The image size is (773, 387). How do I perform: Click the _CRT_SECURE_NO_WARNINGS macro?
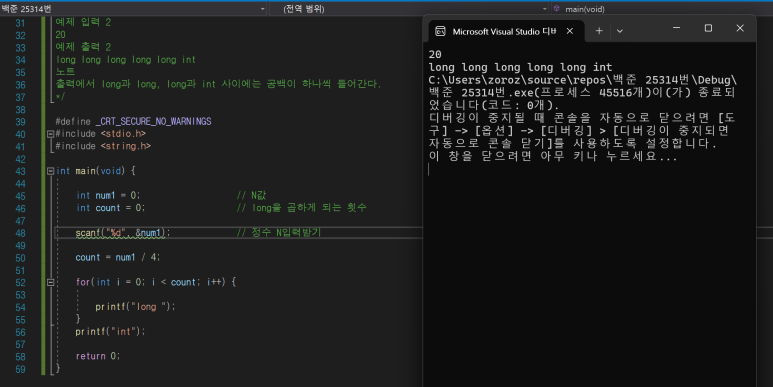pyautogui.click(x=154, y=121)
